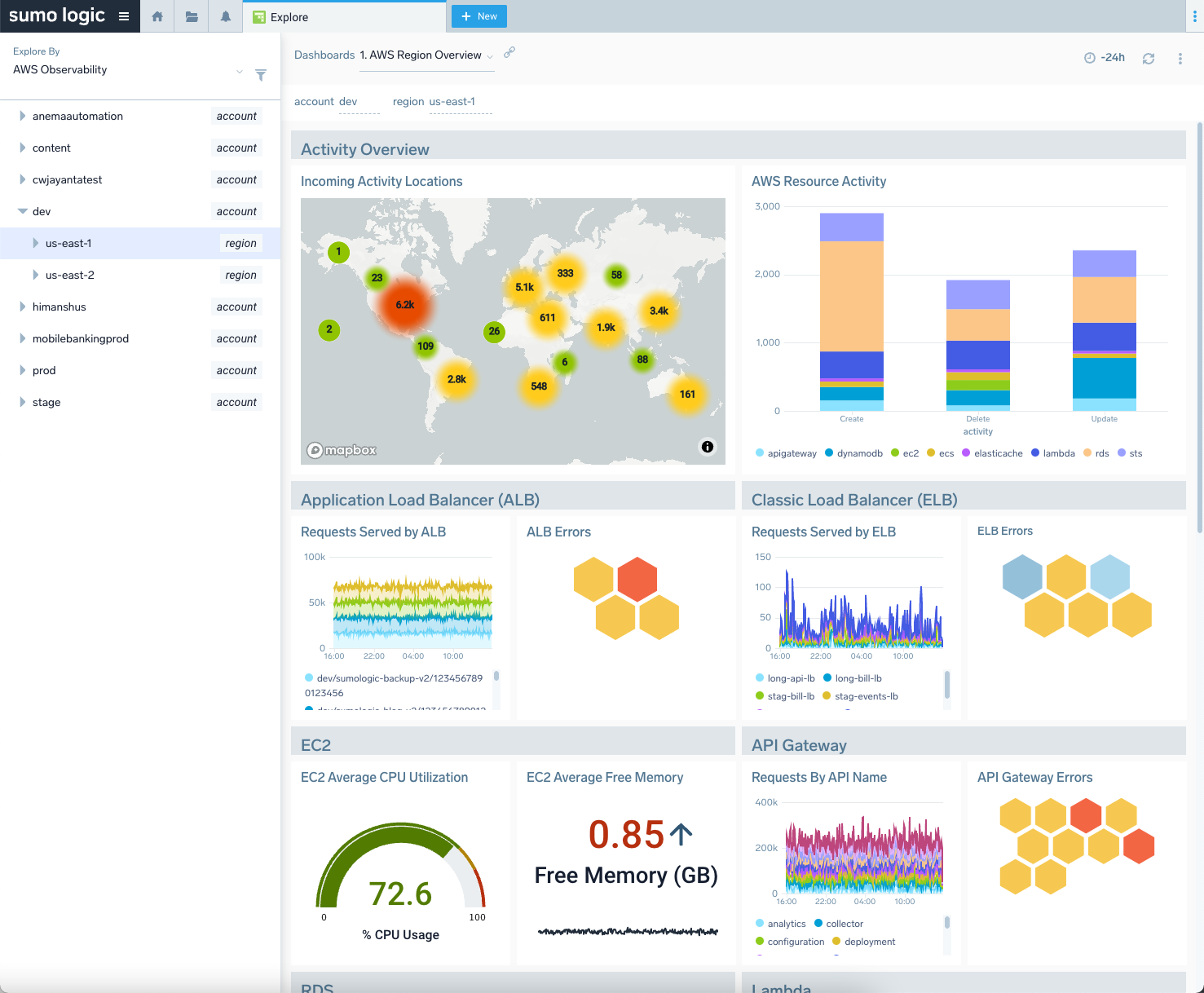Screen dimensions: 1204x993
Task: Toggle long-api-lb legend entry
Action: click(x=785, y=678)
